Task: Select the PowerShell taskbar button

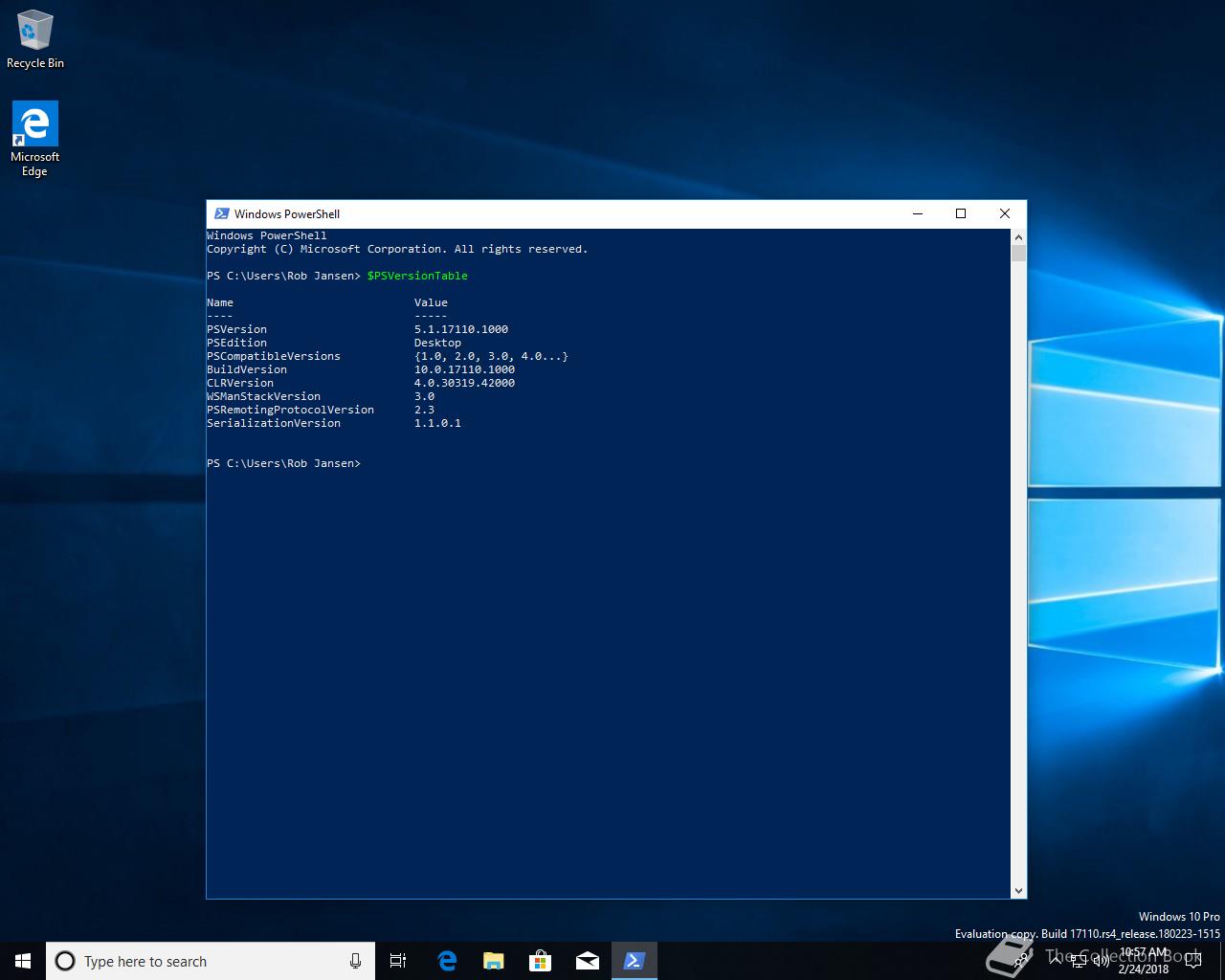Action: tap(635, 961)
